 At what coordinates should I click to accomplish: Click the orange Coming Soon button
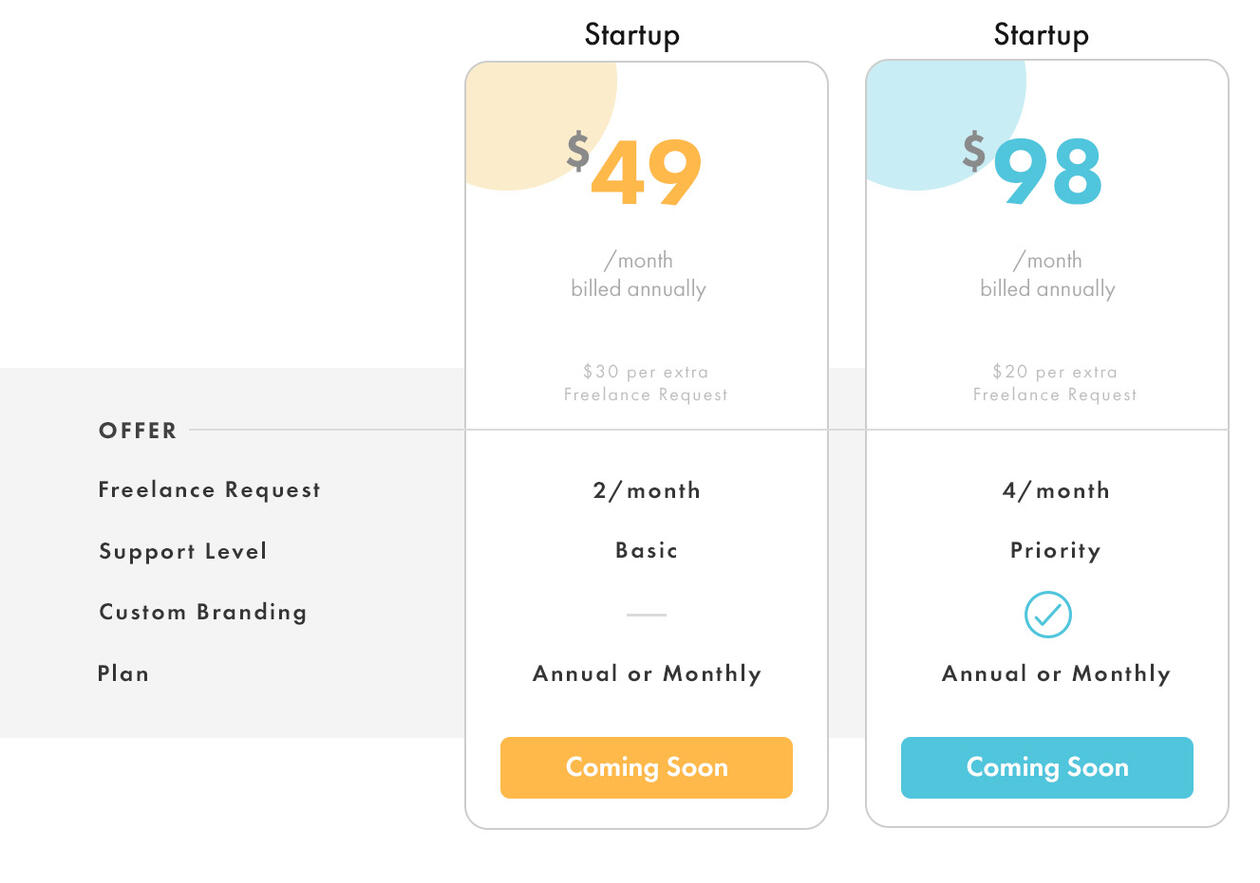[646, 768]
